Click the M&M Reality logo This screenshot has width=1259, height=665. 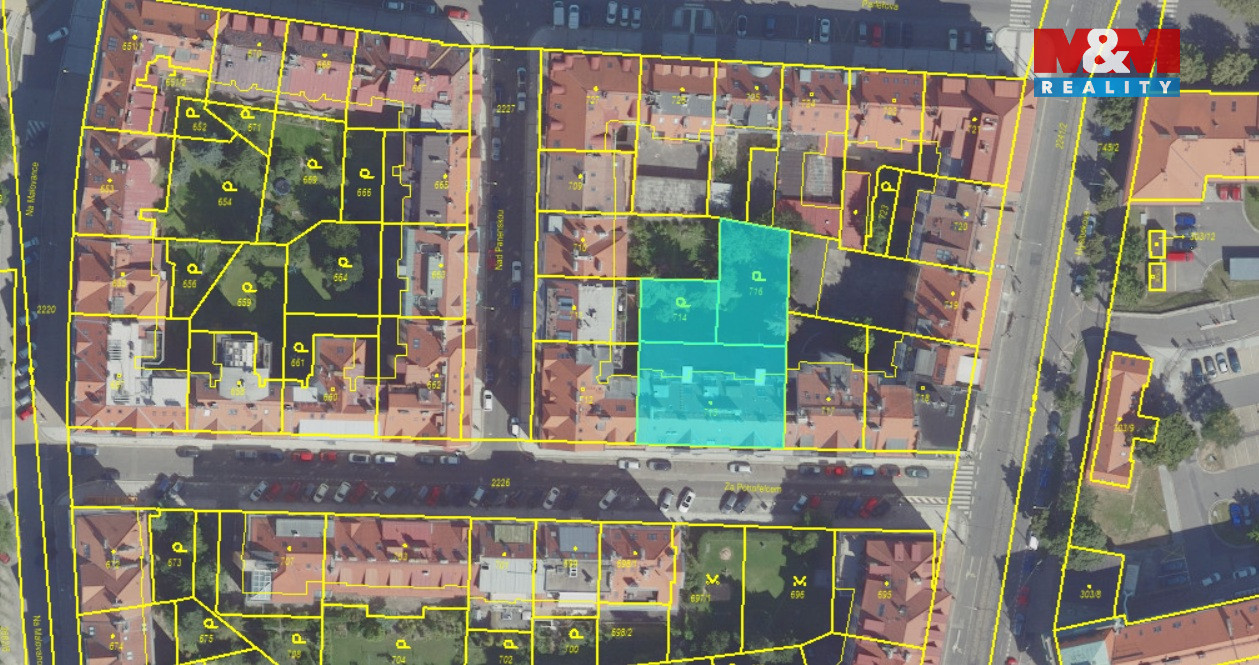point(1105,62)
